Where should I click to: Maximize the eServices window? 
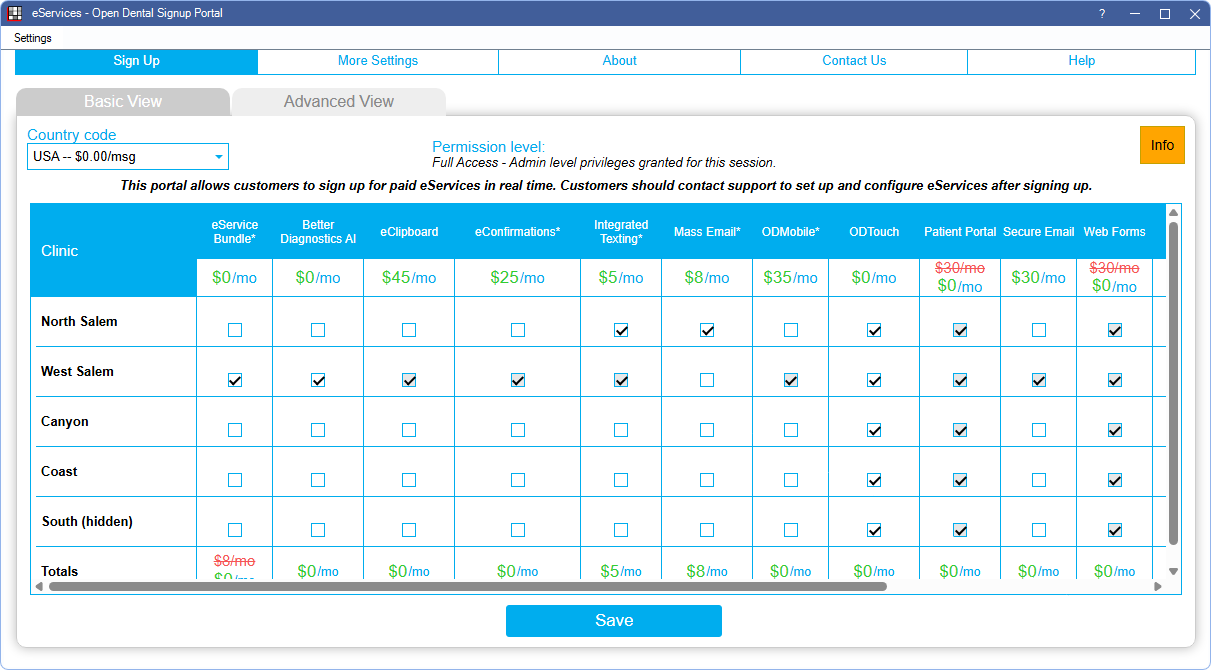1165,13
